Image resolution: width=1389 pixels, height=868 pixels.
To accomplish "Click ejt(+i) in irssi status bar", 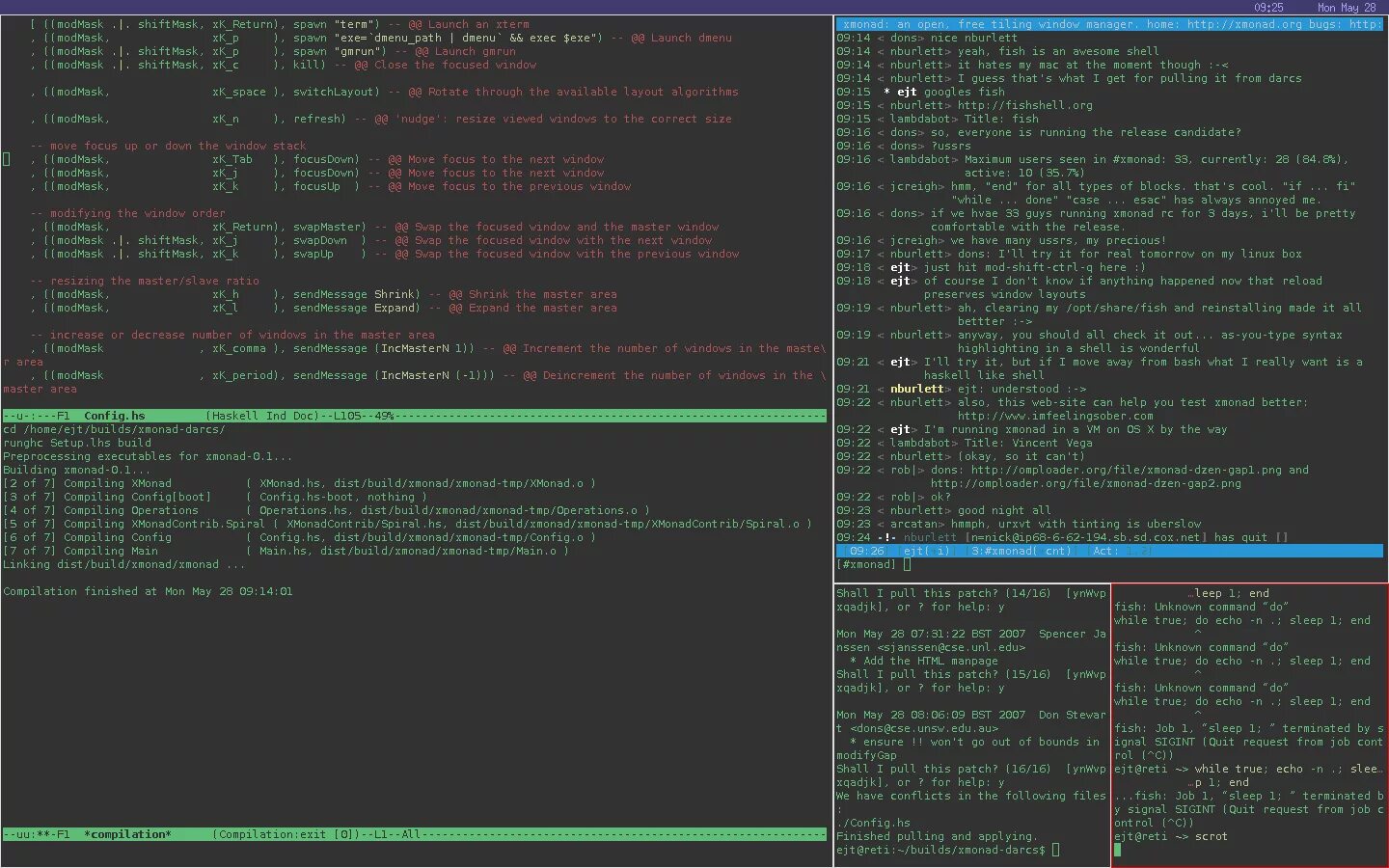I will 927,551.
